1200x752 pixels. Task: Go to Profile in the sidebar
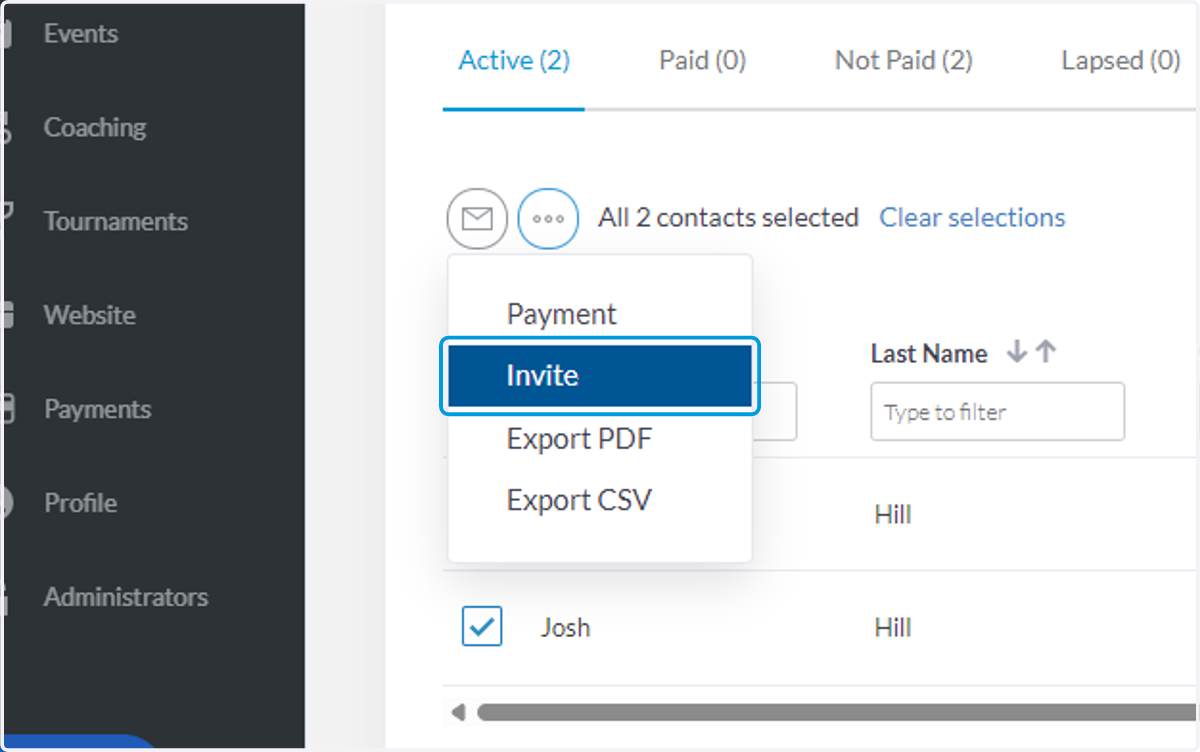(80, 503)
